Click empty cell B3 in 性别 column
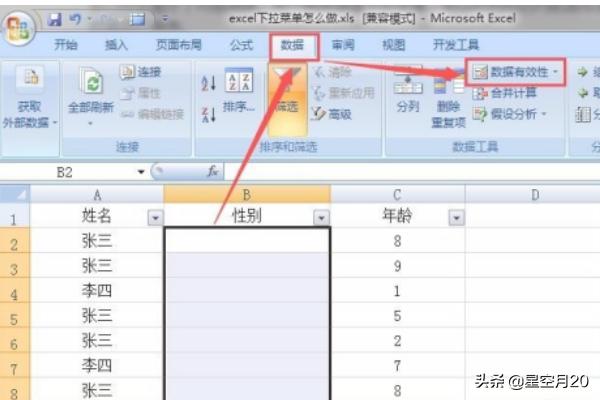The image size is (600, 400). coord(247,265)
